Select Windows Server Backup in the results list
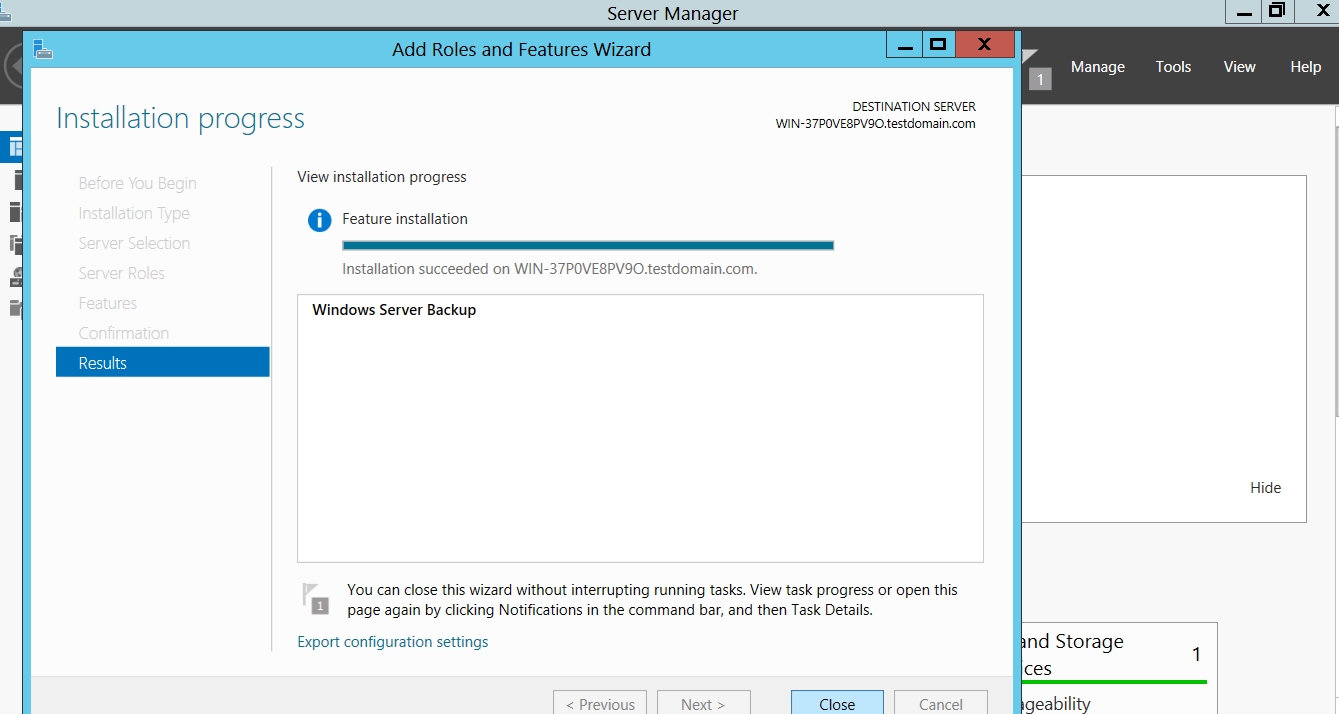 click(x=394, y=310)
